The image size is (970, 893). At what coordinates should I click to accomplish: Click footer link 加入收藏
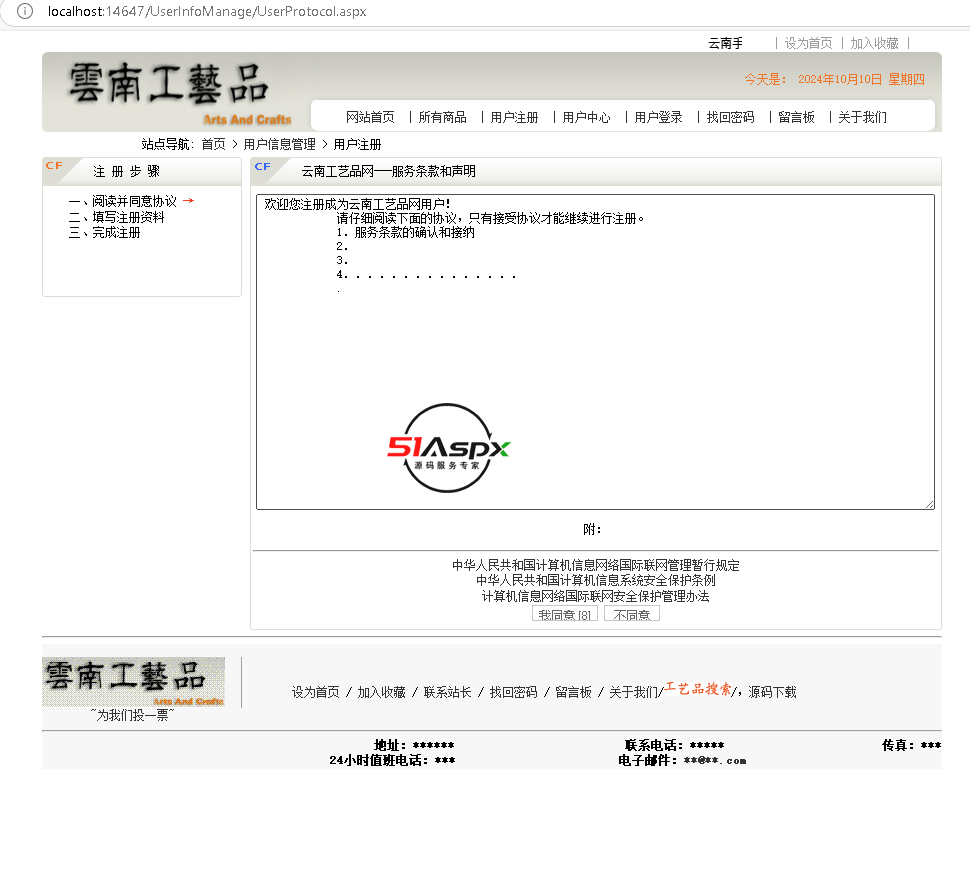click(381, 692)
